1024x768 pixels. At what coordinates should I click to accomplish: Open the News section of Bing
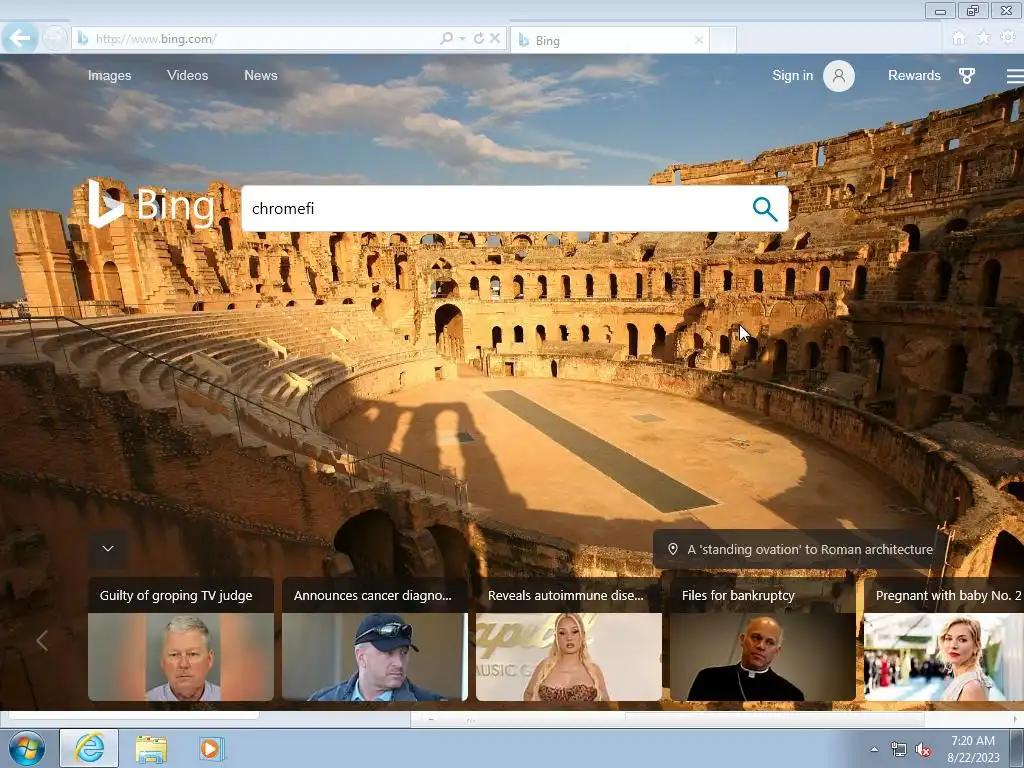point(261,76)
